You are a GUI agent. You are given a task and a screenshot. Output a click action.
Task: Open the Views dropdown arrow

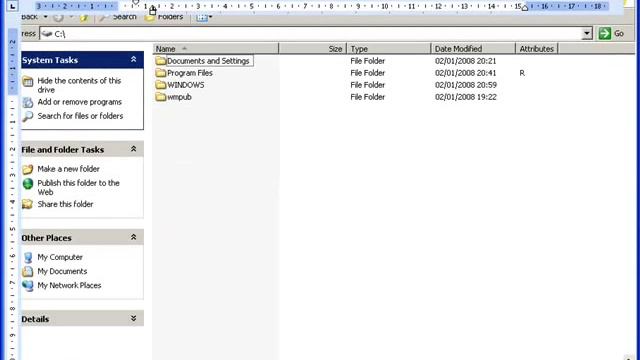(210, 17)
